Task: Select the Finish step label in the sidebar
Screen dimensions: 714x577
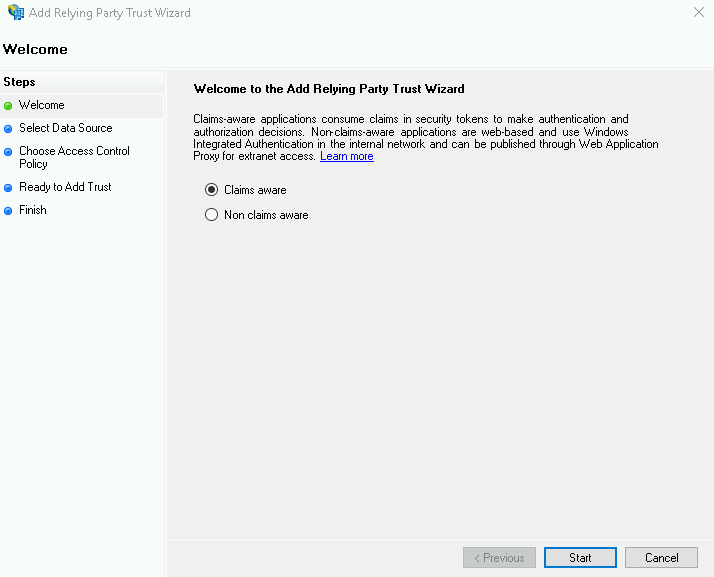Action: [x=33, y=210]
